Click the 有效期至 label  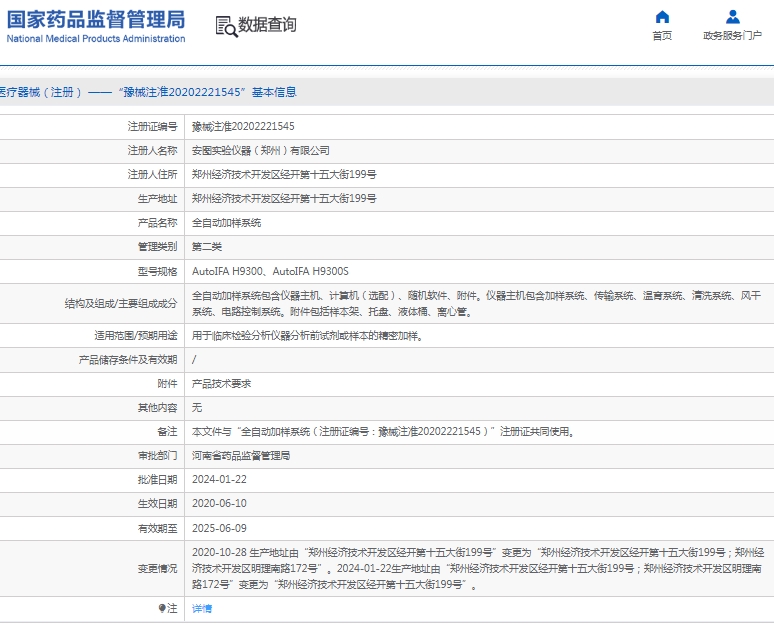[157, 528]
